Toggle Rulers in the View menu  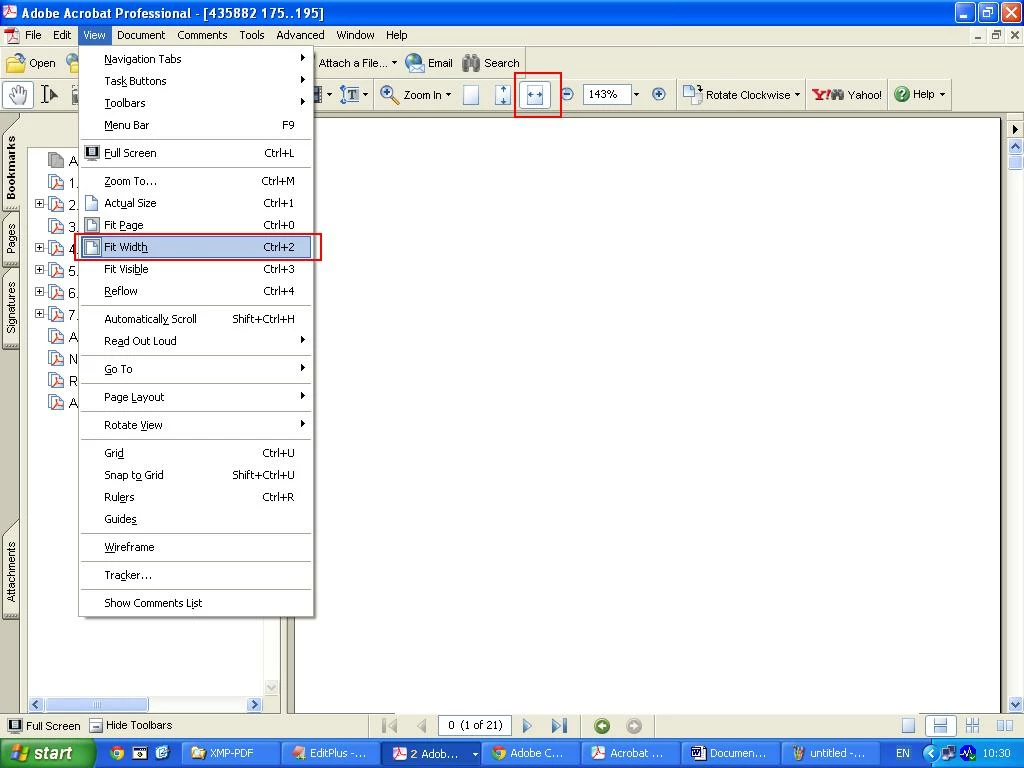pos(196,497)
